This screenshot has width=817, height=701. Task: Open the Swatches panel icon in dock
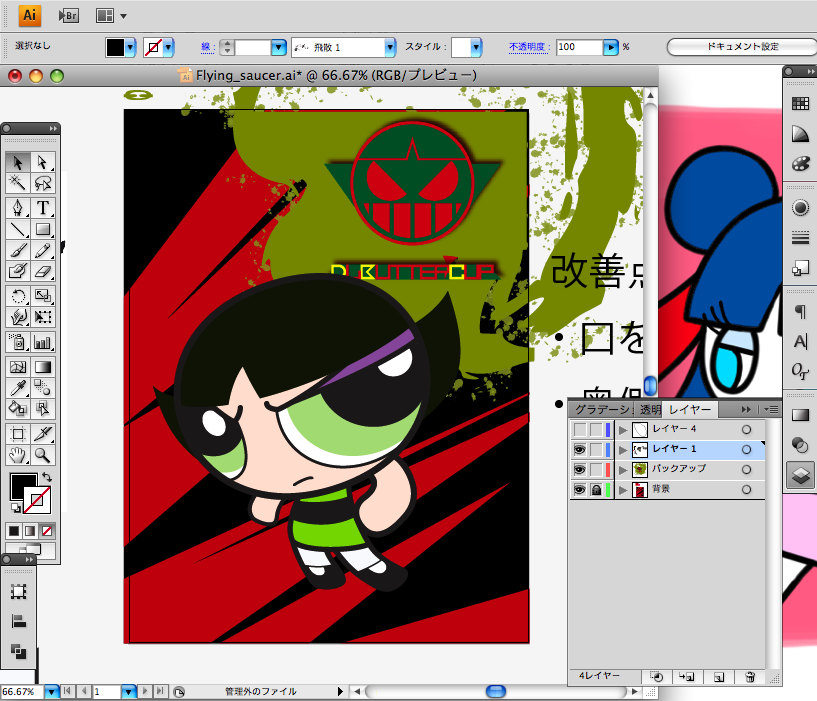tap(800, 103)
